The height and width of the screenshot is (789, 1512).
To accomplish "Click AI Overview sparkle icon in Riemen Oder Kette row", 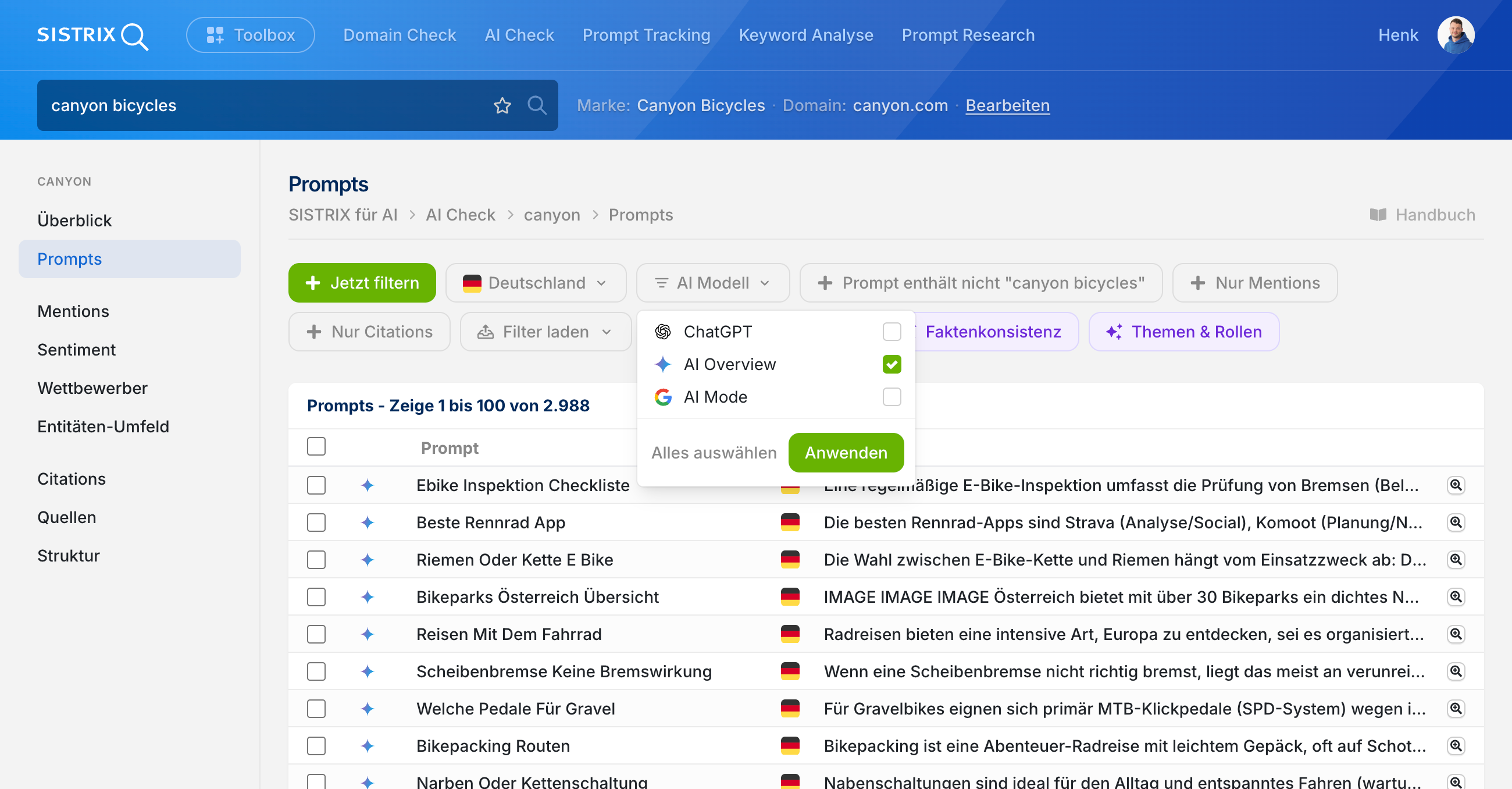I will pos(368,559).
